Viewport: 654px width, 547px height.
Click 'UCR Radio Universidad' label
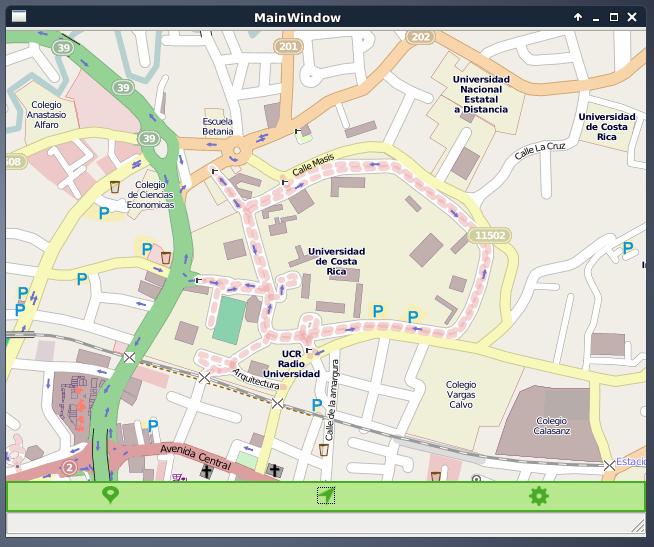291,364
